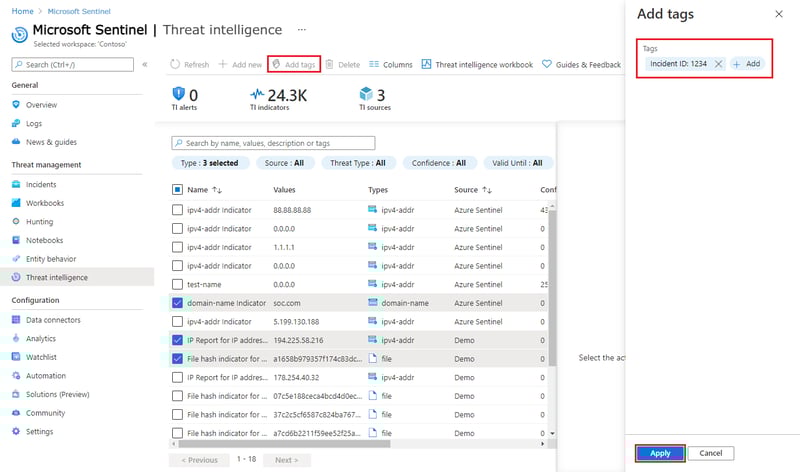
Task: Check the test-name row checkbox
Action: [x=177, y=284]
